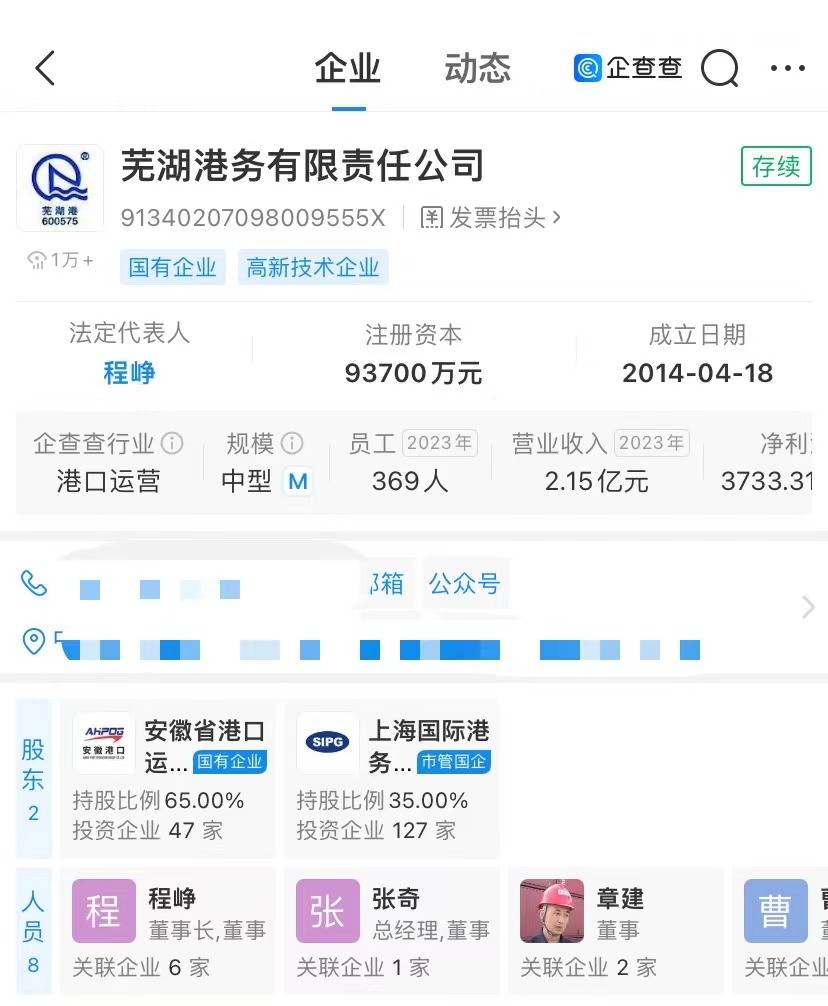Expand contact details with right chevron

click(x=808, y=607)
